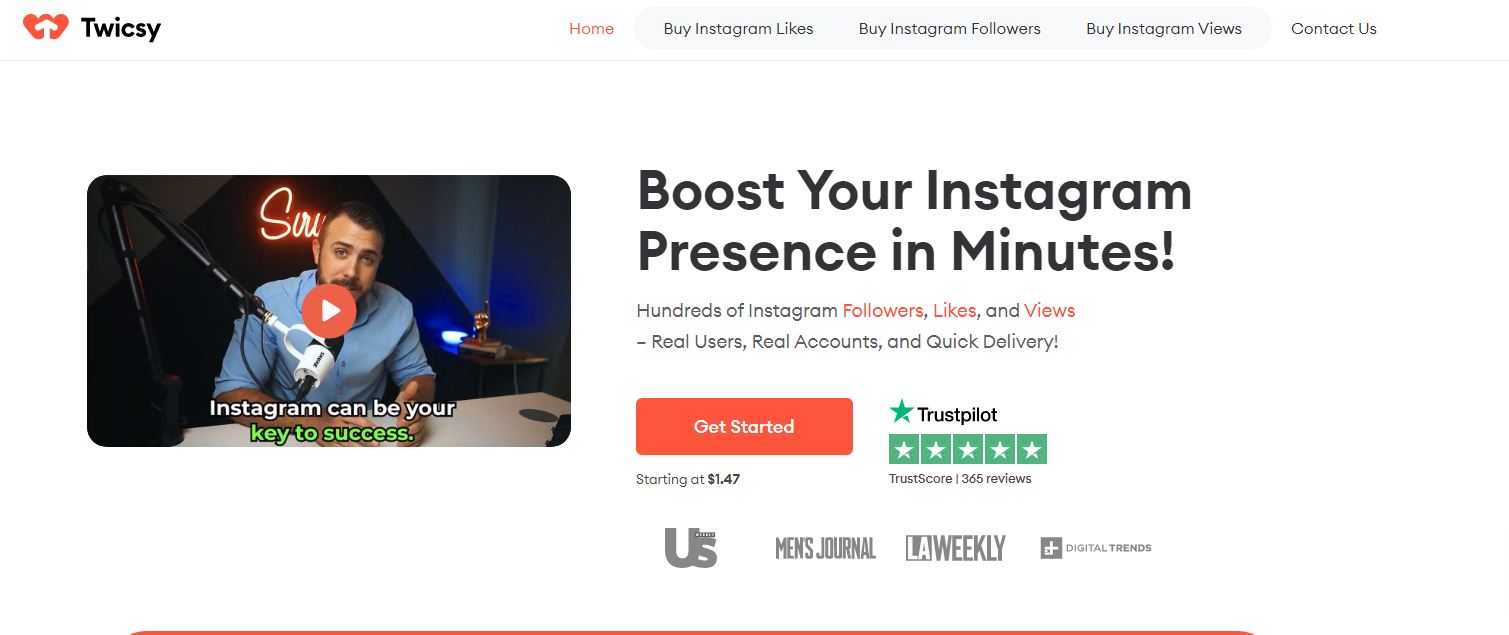This screenshot has height=635, width=1509.
Task: Click the Us Weekly logo
Action: point(691,548)
